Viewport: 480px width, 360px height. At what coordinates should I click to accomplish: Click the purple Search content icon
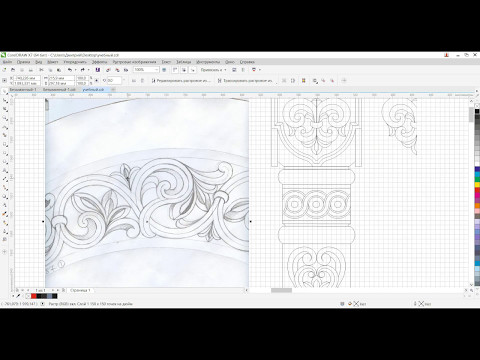[x=98, y=70]
